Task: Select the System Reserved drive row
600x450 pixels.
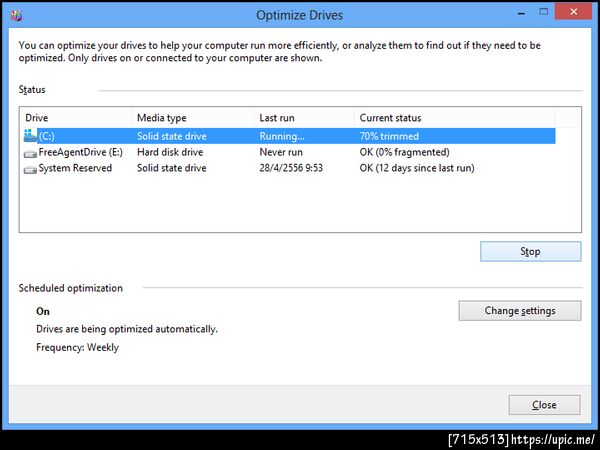Action: tap(75, 168)
